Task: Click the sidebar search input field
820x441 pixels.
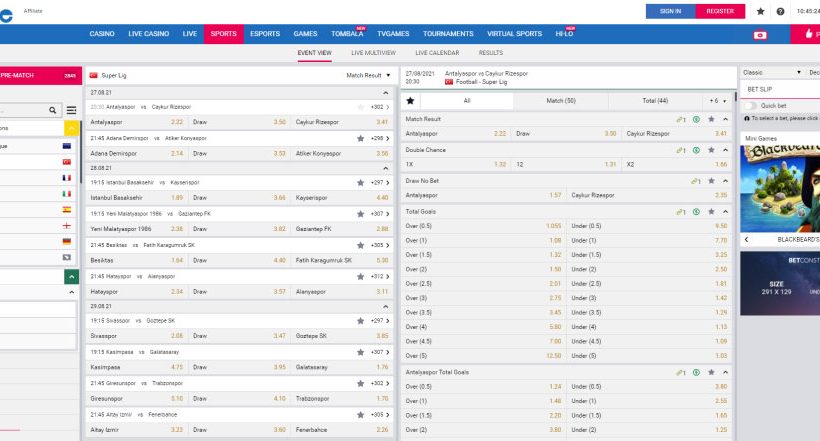Action: tap(24, 110)
